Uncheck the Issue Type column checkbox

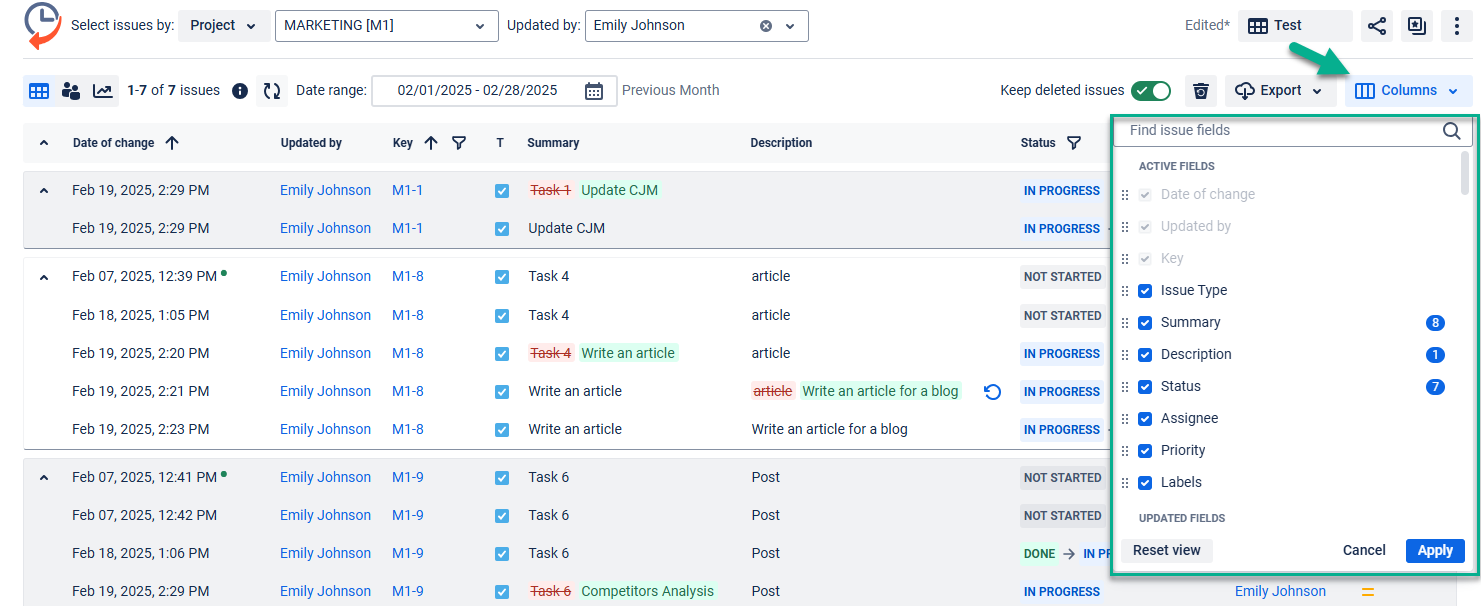[x=1145, y=291]
